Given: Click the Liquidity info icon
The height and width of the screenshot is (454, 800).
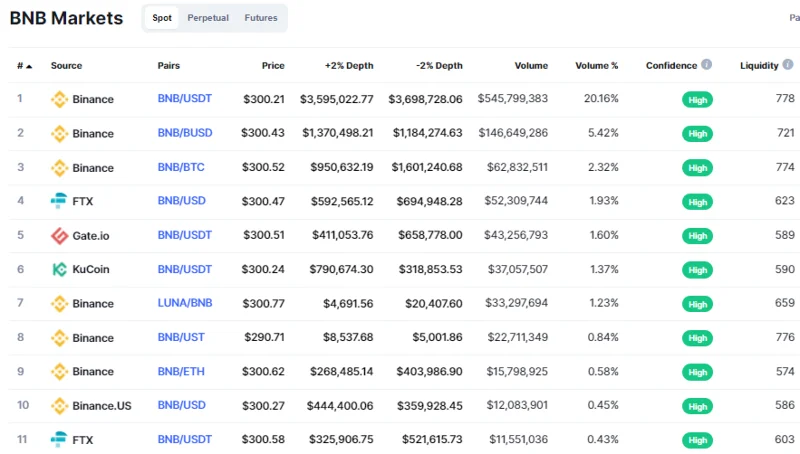Looking at the screenshot, I should click(788, 64).
